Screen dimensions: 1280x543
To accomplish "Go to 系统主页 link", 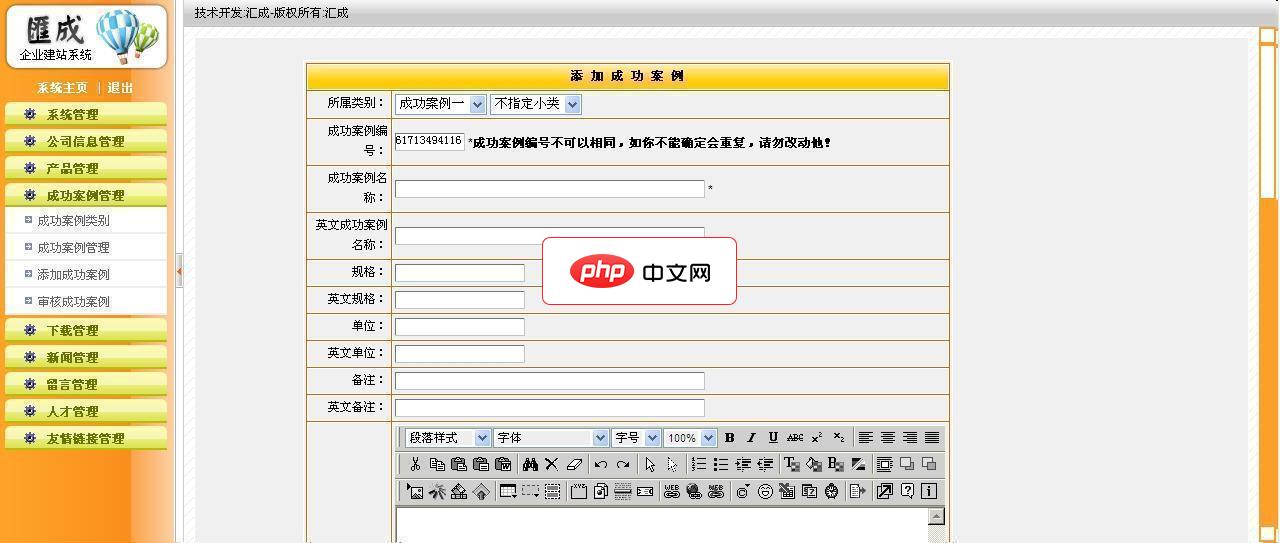I will coord(63,88).
